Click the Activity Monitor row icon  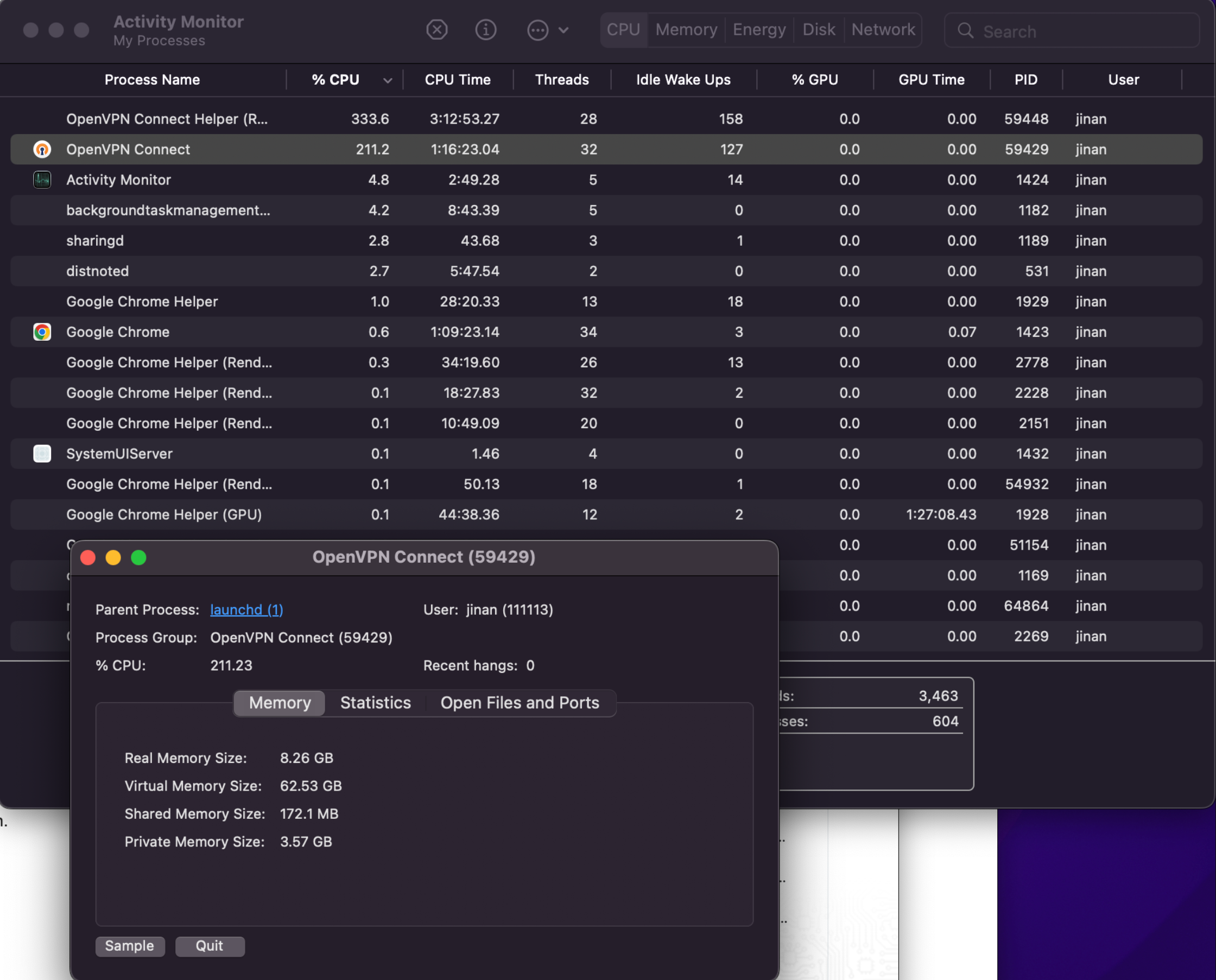[x=42, y=180]
